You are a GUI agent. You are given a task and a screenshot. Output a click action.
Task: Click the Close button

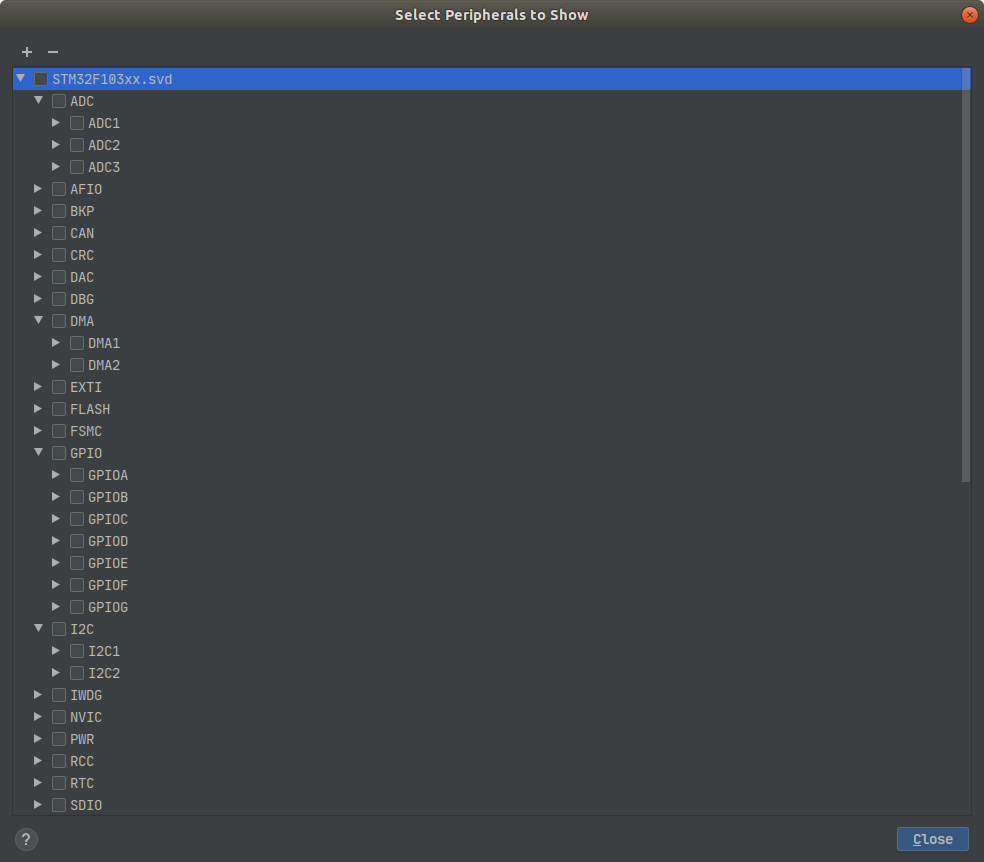(x=933, y=839)
